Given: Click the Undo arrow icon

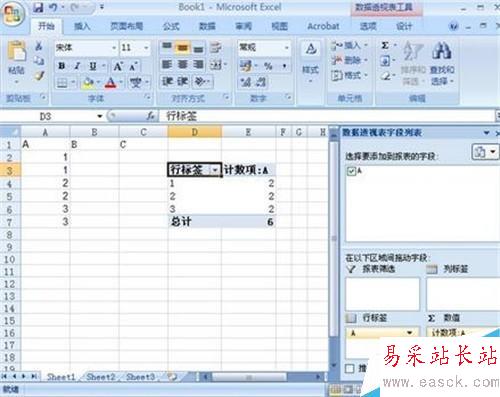Looking at the screenshot, I should (x=53, y=8).
